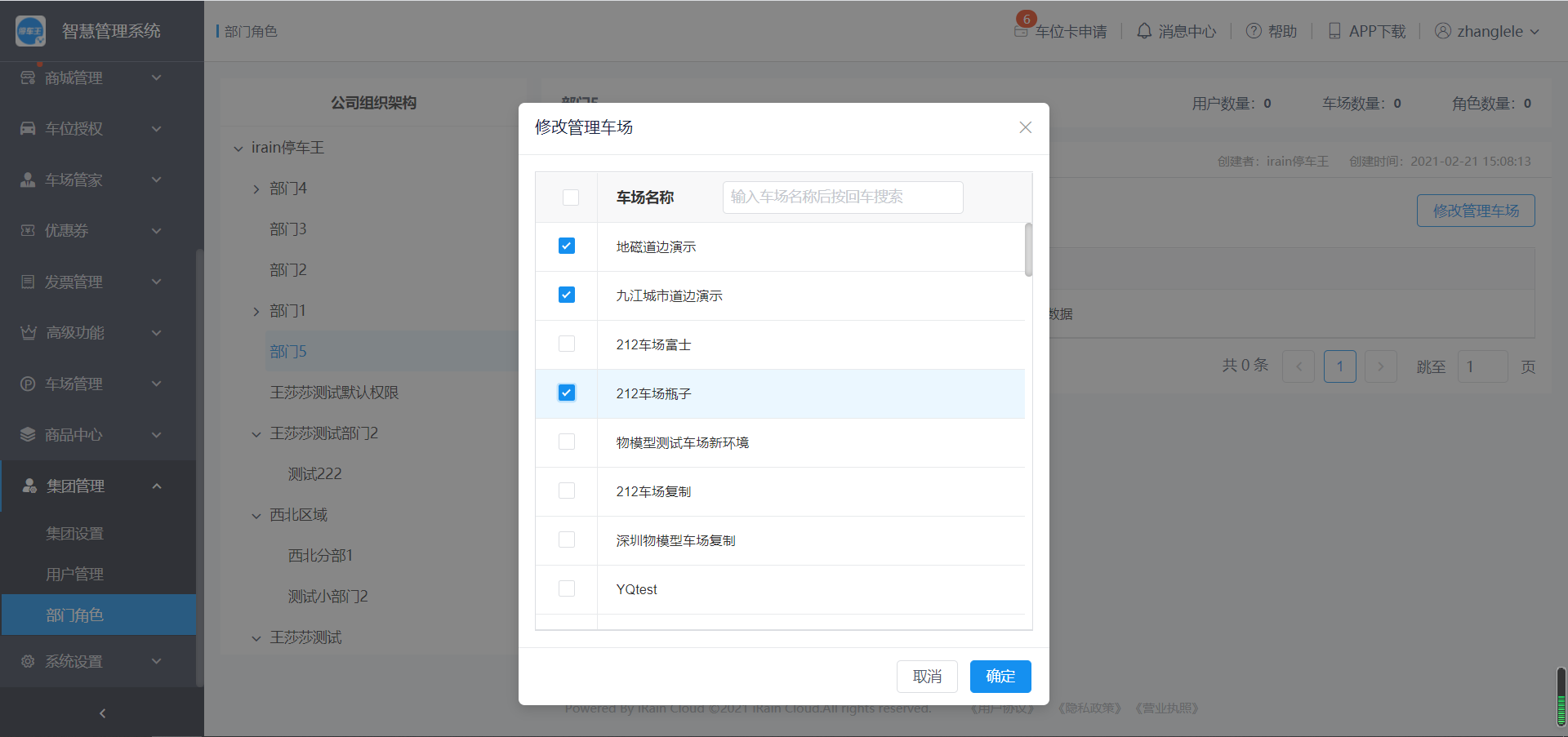1568x737 pixels.
Task: Collapse the irain停车王 tree node
Action: tap(238, 149)
